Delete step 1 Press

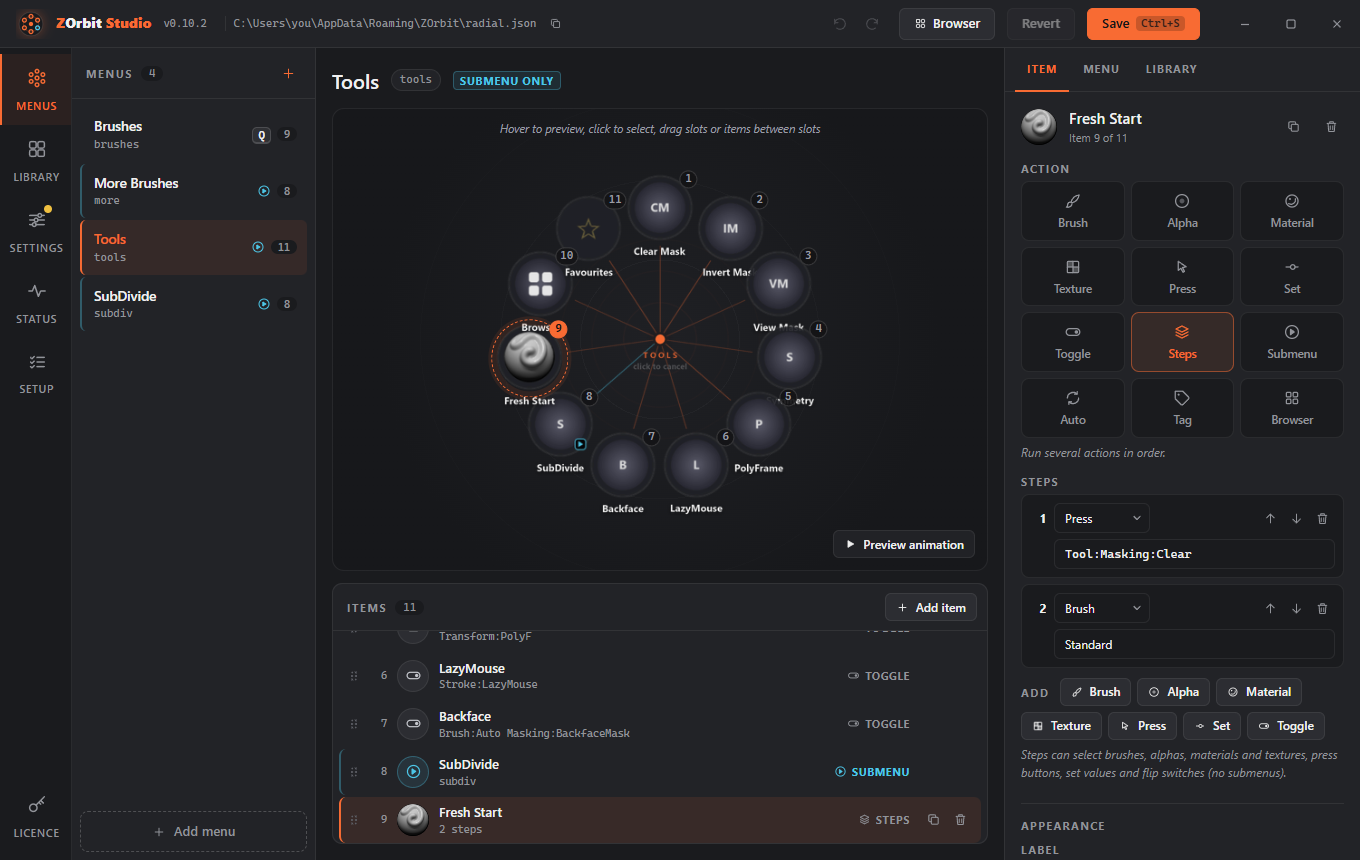click(x=1322, y=518)
